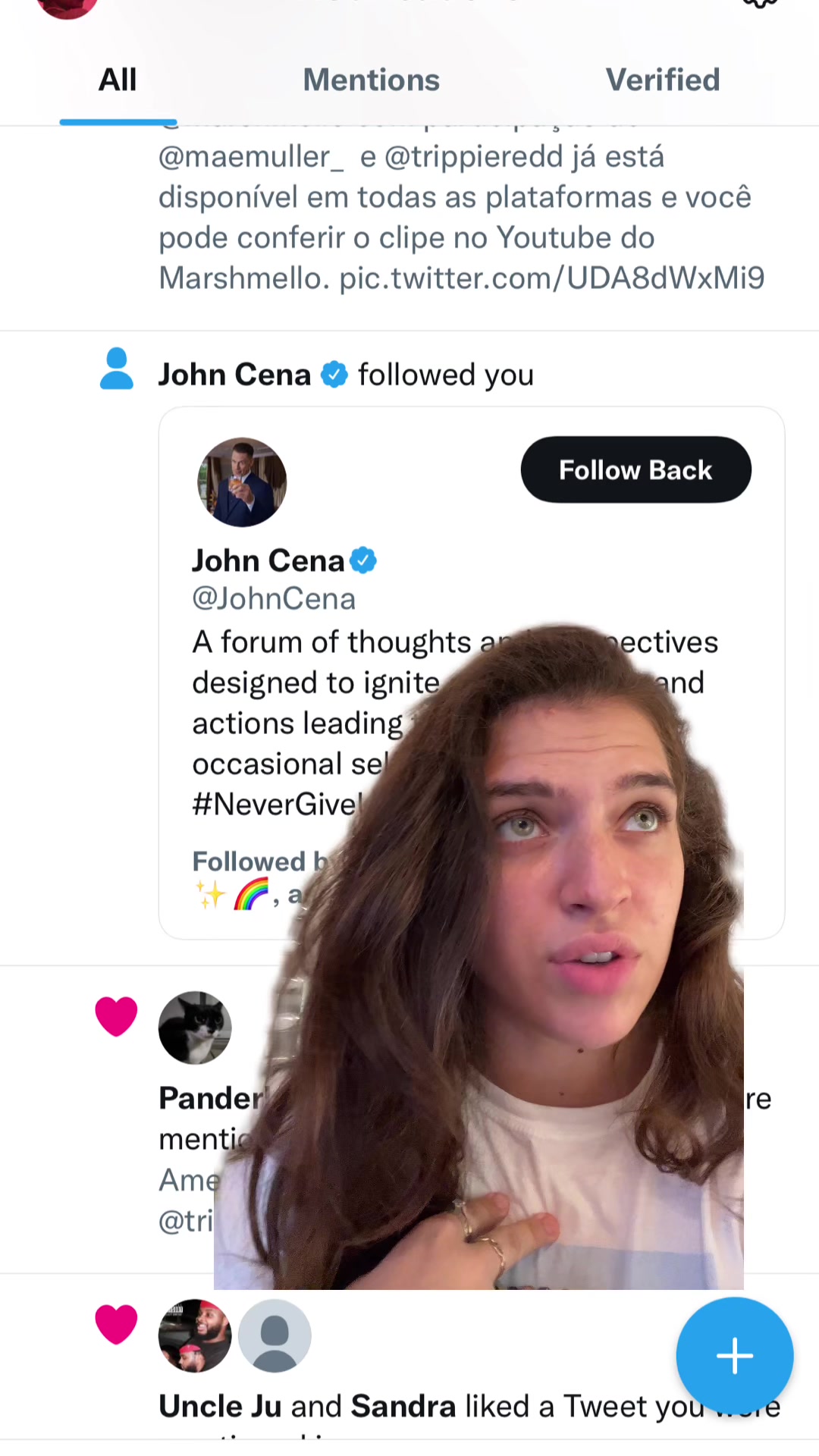
Task: Switch to the Mentions tab
Action: (x=371, y=80)
